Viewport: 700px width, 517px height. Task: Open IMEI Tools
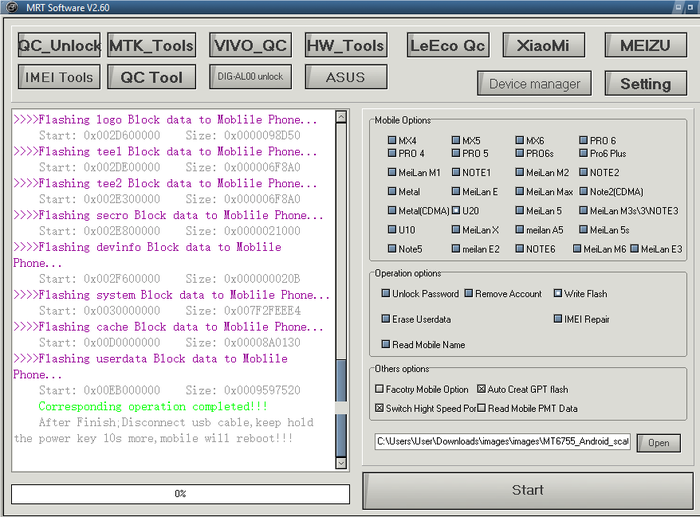61,77
